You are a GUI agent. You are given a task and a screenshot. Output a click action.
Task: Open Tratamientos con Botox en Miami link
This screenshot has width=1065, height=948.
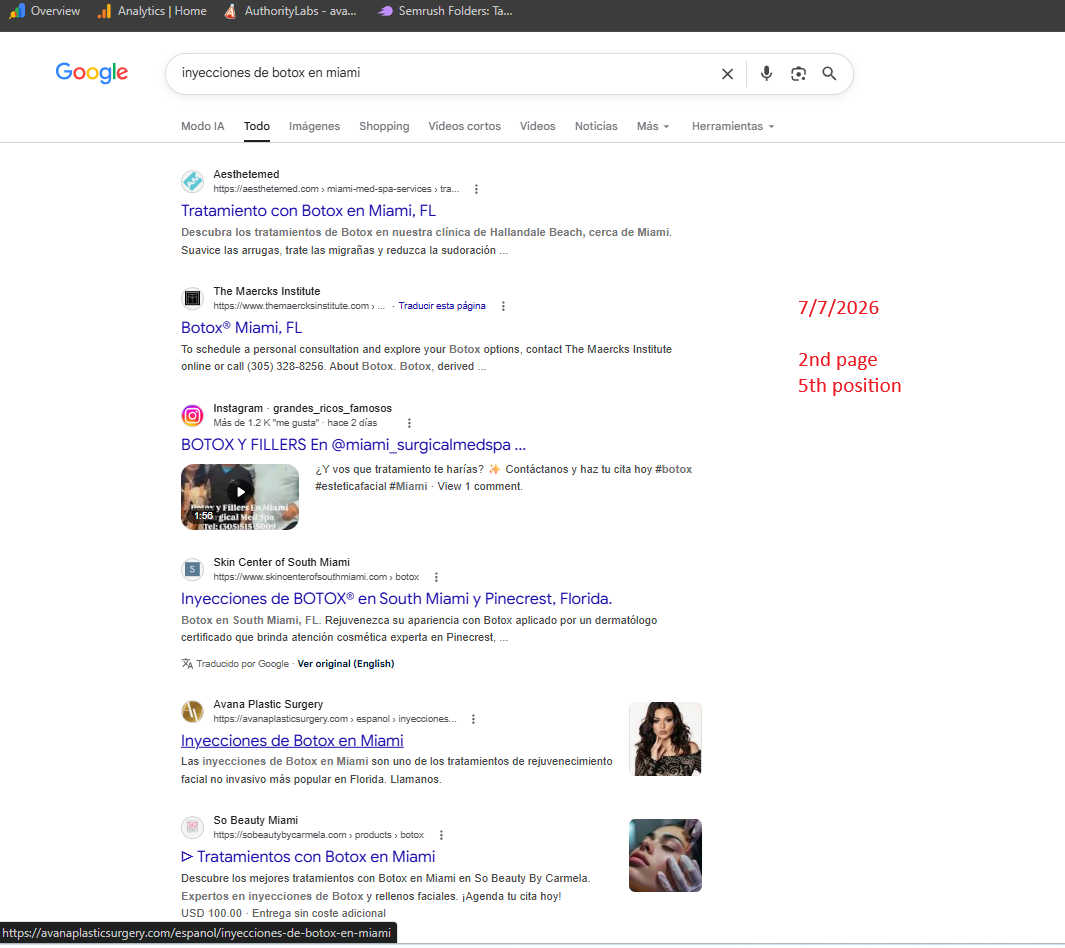(308, 857)
